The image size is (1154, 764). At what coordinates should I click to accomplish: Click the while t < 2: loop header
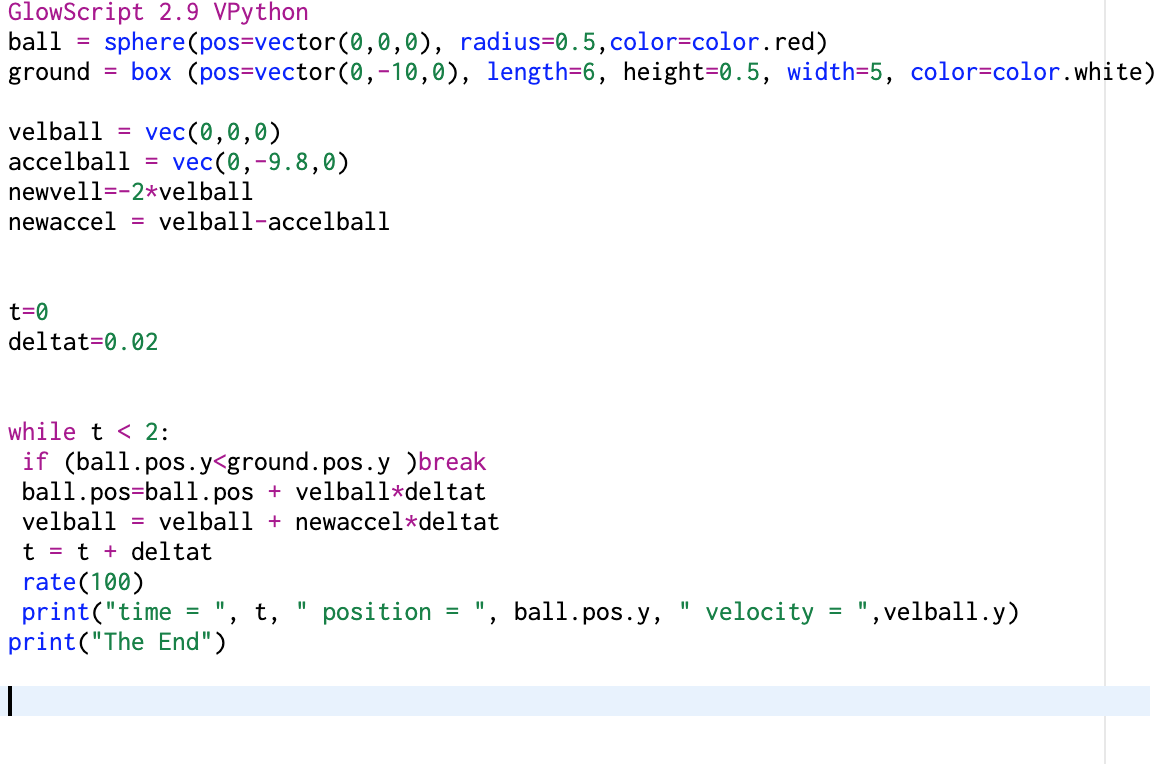[x=90, y=431]
